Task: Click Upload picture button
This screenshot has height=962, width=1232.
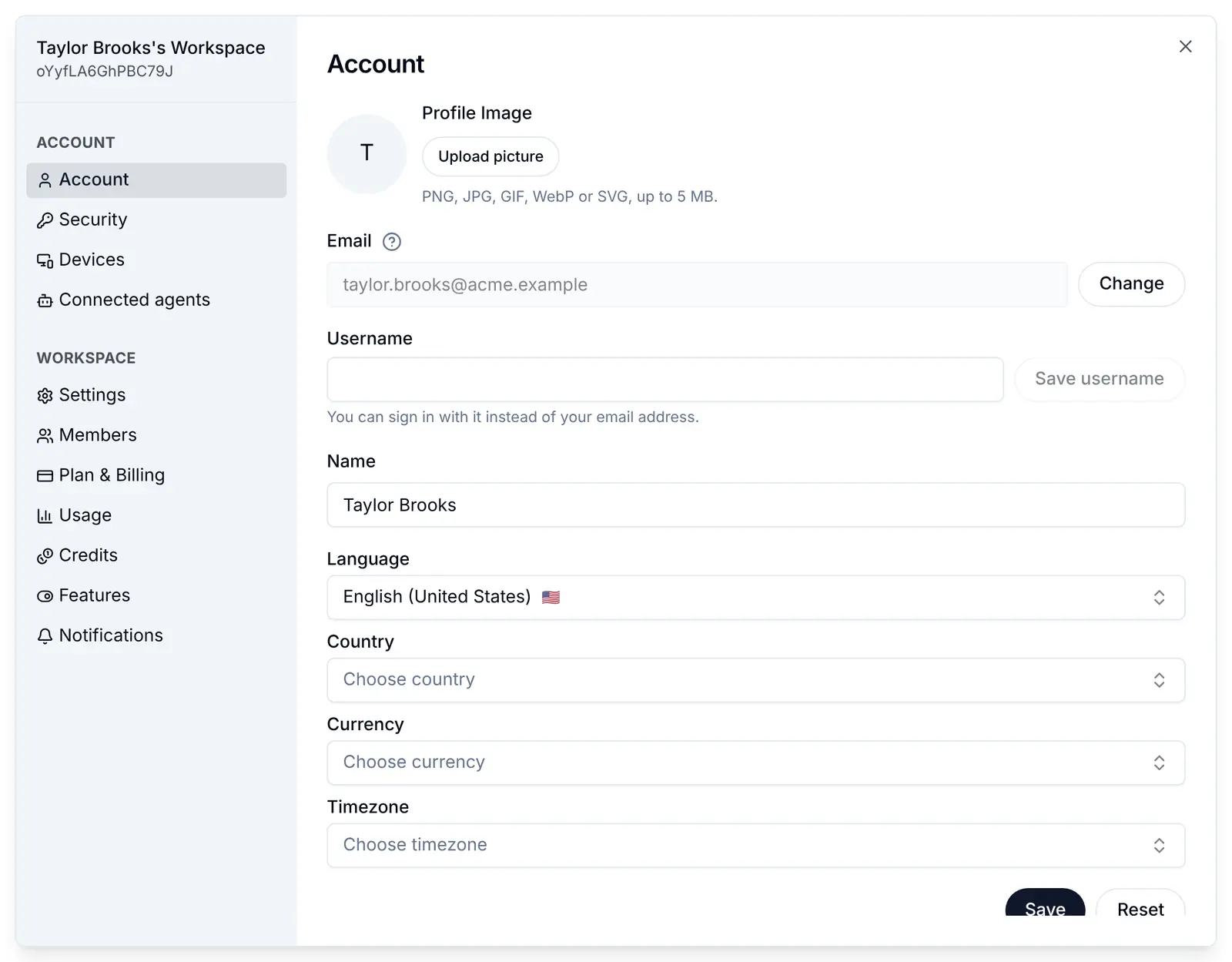Action: (x=490, y=156)
